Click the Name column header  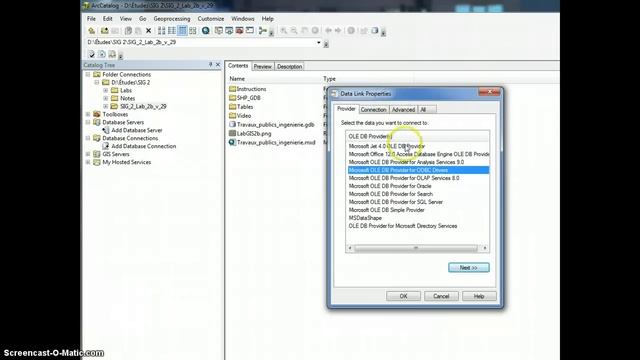(237, 79)
